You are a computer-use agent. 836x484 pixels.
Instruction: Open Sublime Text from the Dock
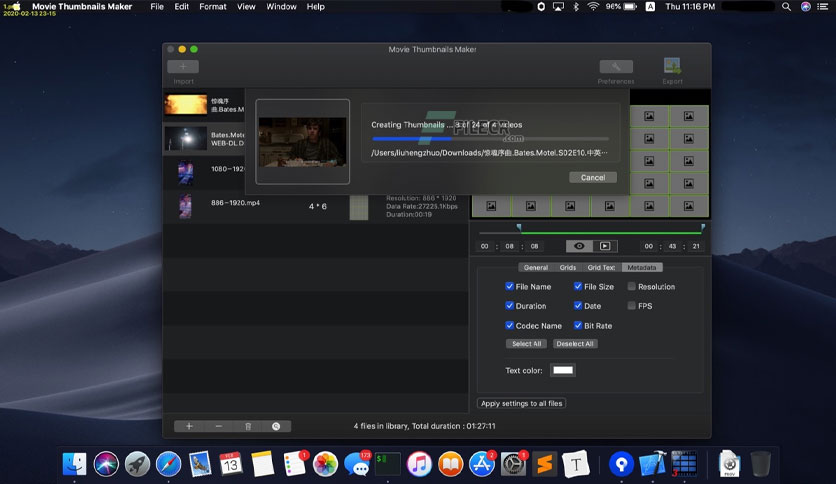pyautogui.click(x=544, y=464)
